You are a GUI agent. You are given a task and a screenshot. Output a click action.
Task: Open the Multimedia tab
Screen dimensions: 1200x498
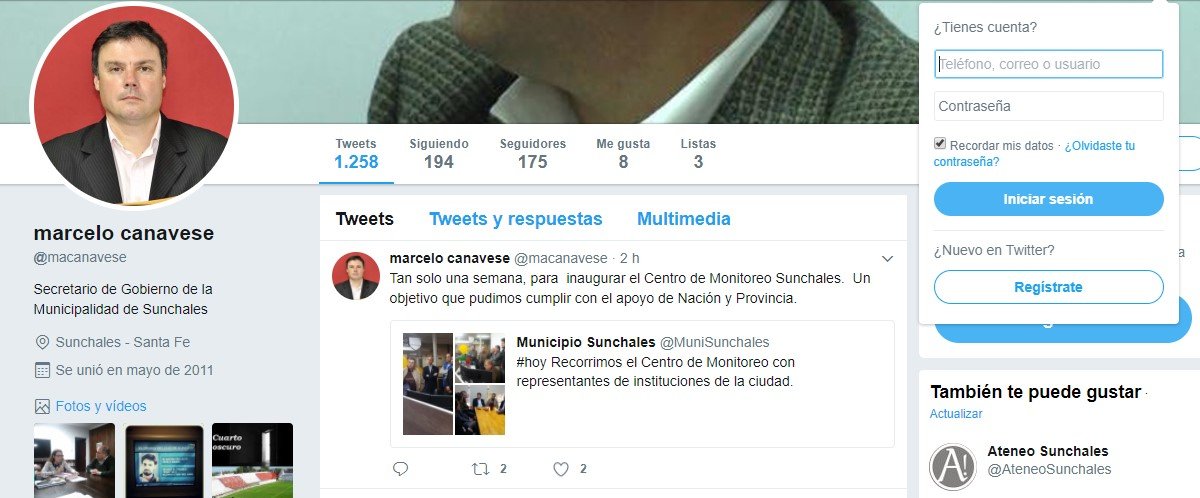click(684, 219)
